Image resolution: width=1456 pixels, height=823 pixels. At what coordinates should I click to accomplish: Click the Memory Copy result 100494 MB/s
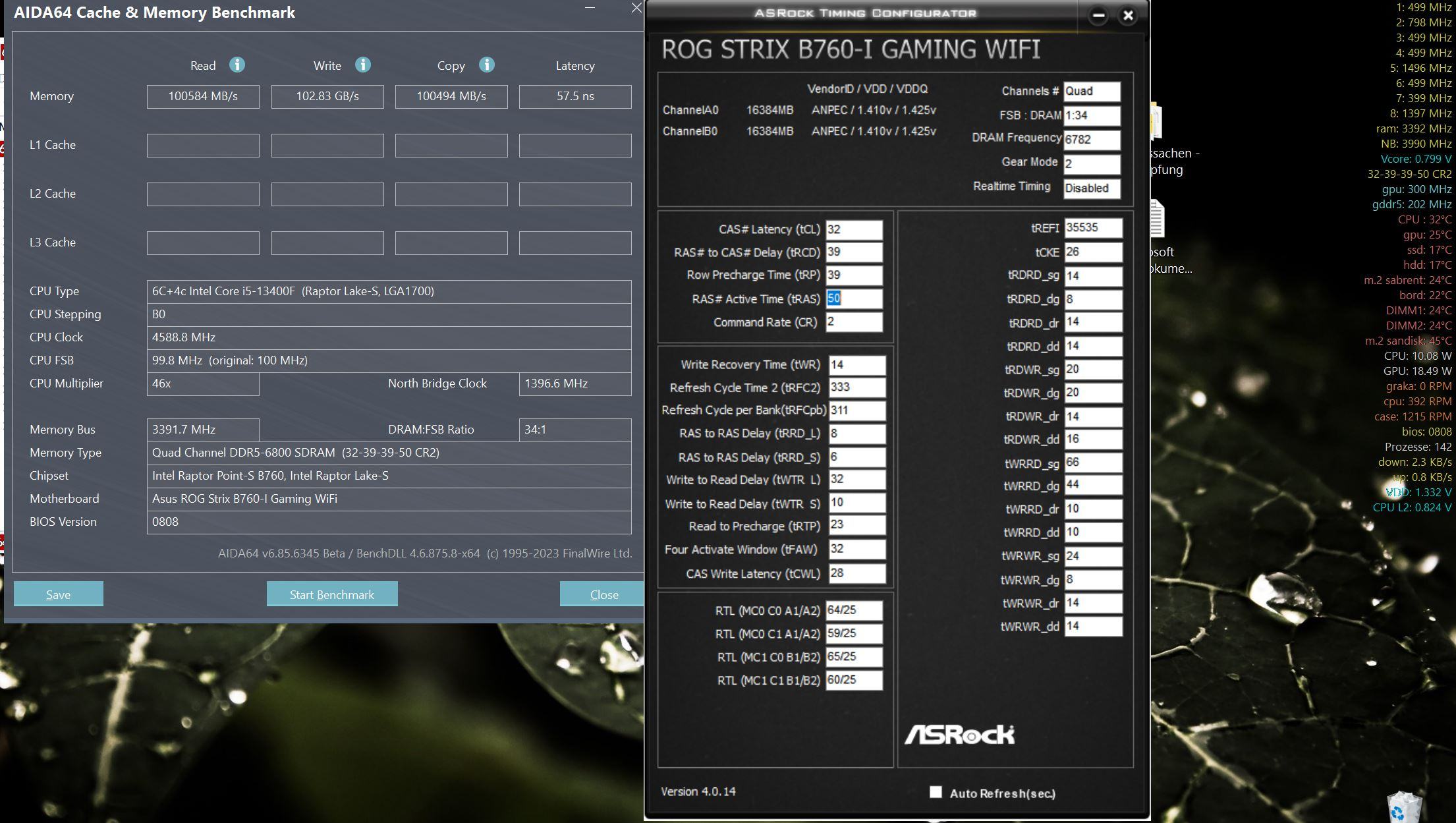coord(451,96)
